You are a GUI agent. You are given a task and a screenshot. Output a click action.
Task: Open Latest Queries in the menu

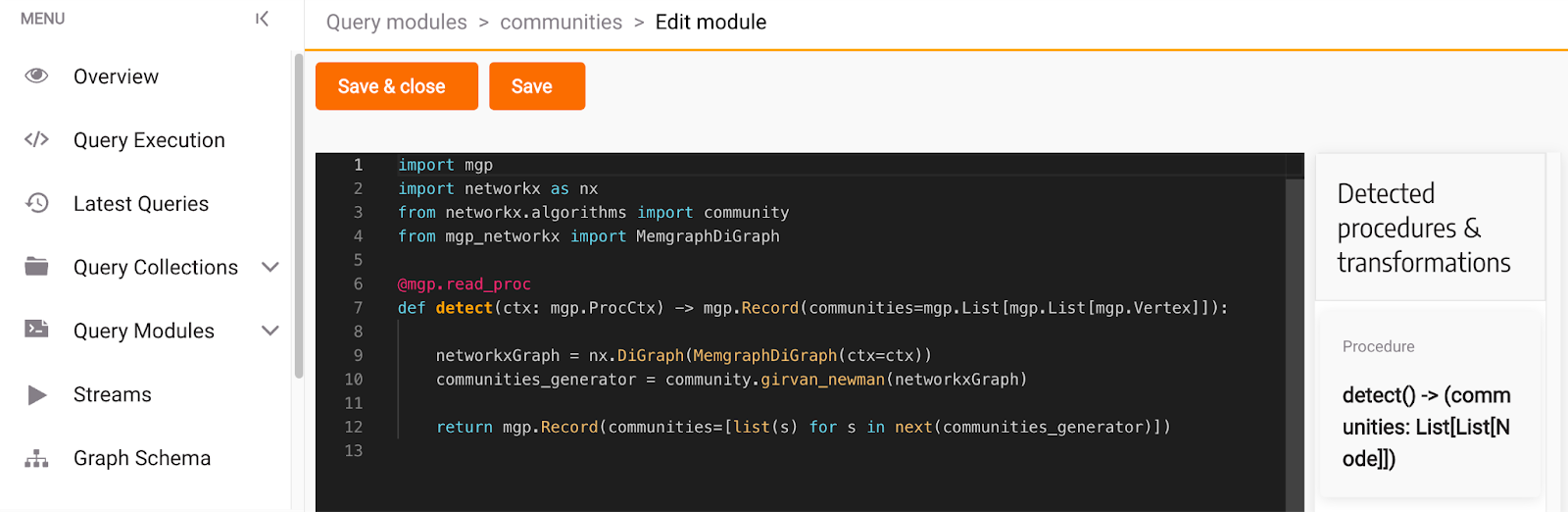pos(141,204)
